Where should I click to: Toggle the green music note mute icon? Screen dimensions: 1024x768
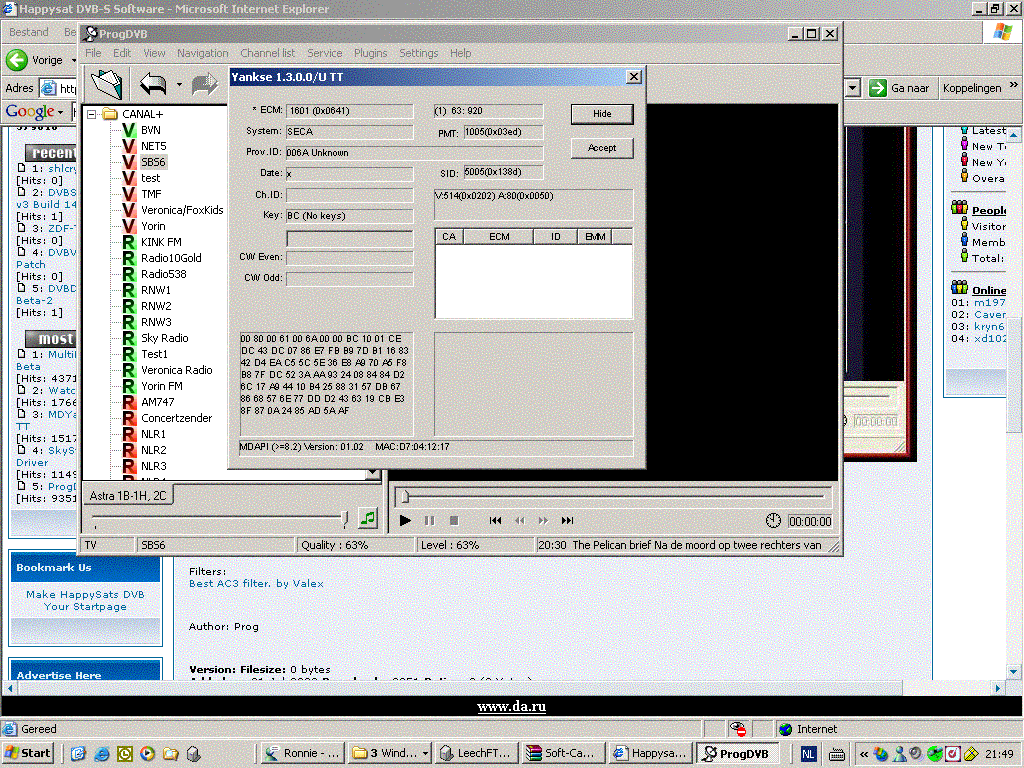[368, 519]
